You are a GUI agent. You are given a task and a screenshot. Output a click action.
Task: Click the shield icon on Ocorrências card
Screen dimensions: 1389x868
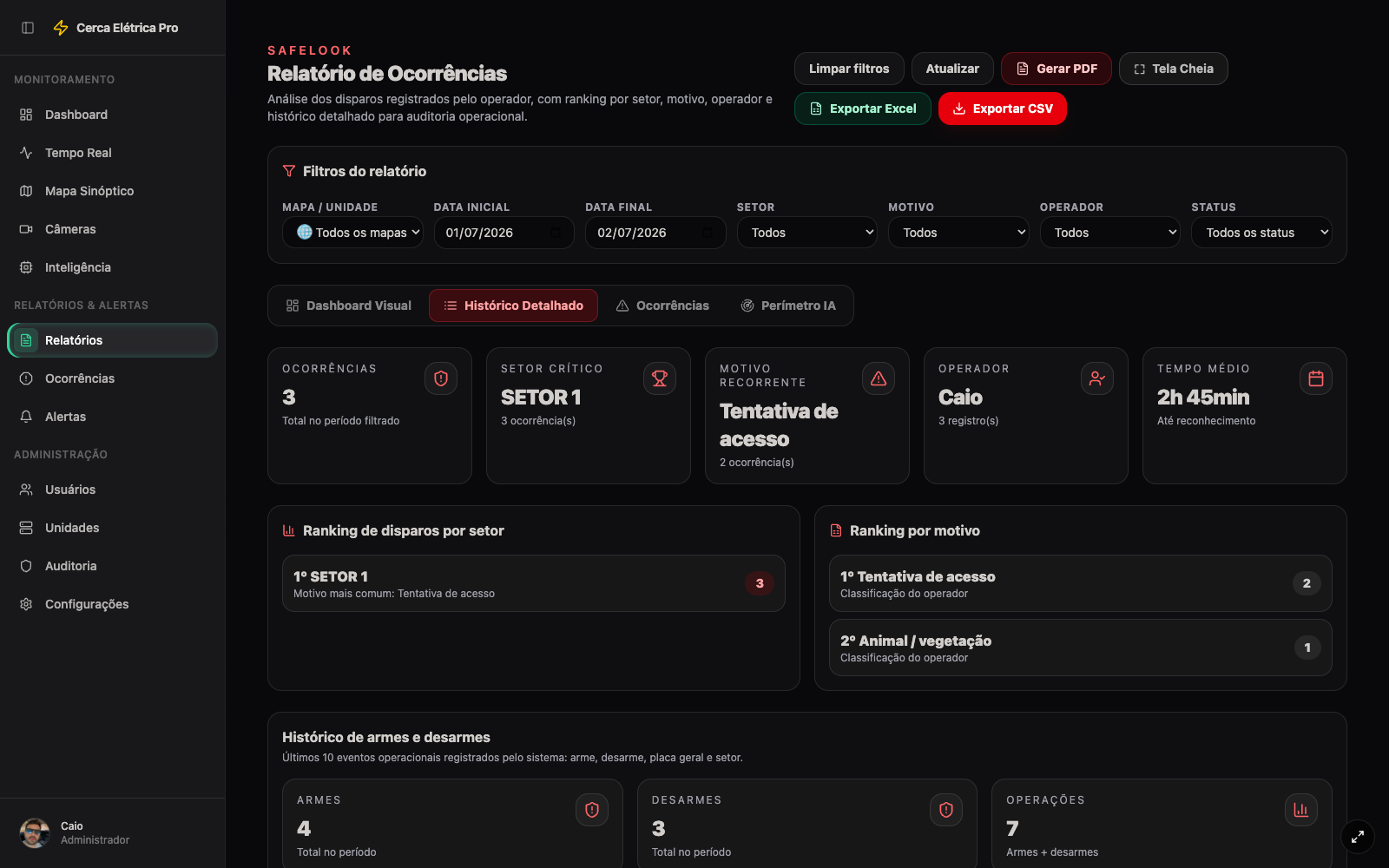[441, 378]
